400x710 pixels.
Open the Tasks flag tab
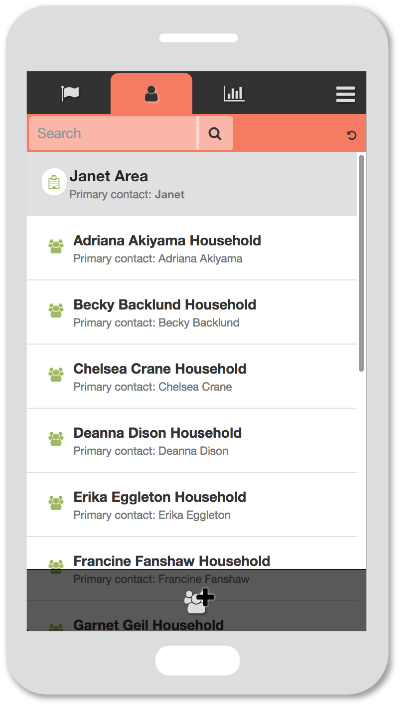point(70,93)
